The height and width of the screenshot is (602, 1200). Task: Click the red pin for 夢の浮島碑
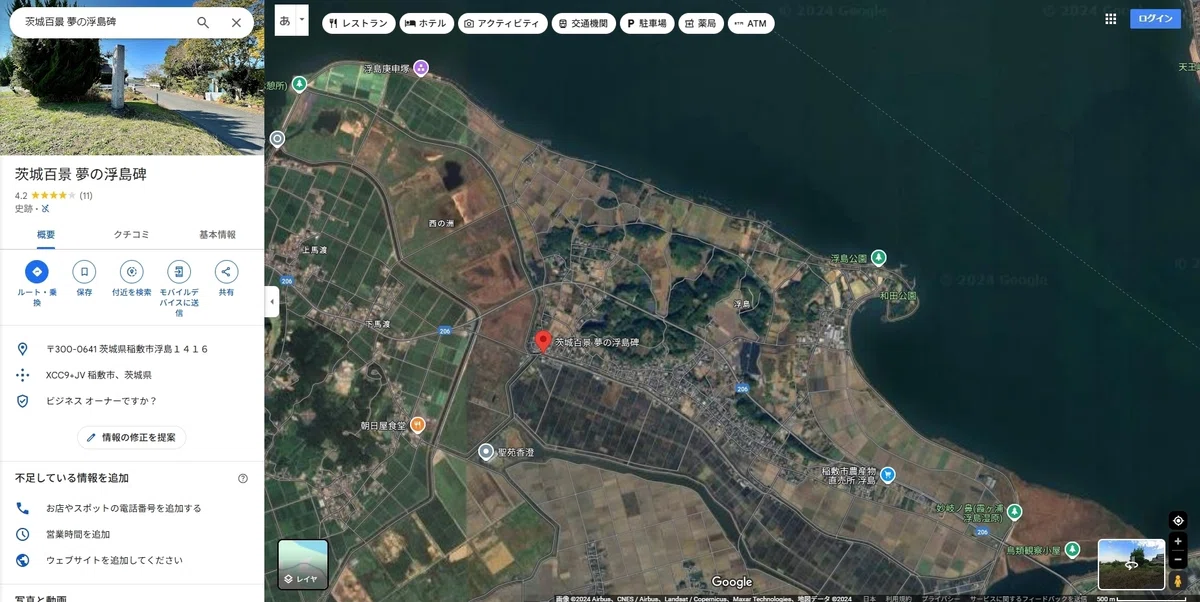pyautogui.click(x=543, y=342)
